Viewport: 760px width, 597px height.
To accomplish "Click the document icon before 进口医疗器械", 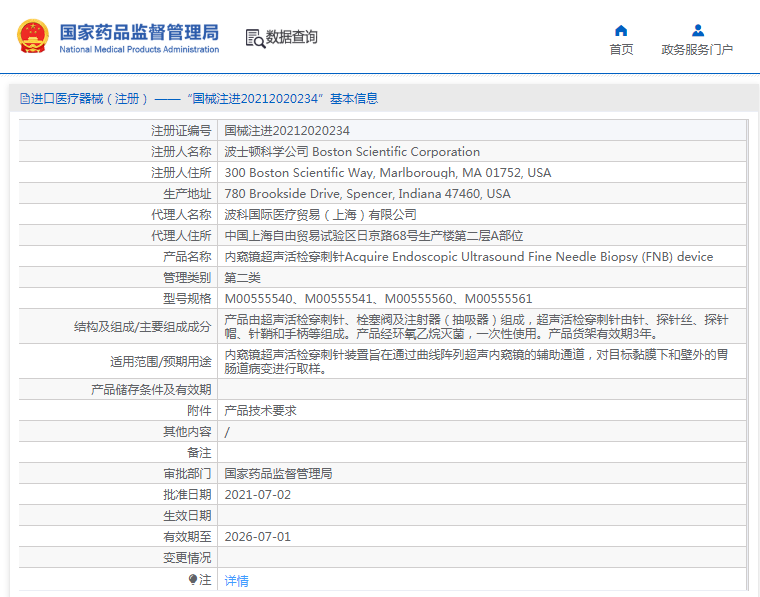I will click(25, 99).
